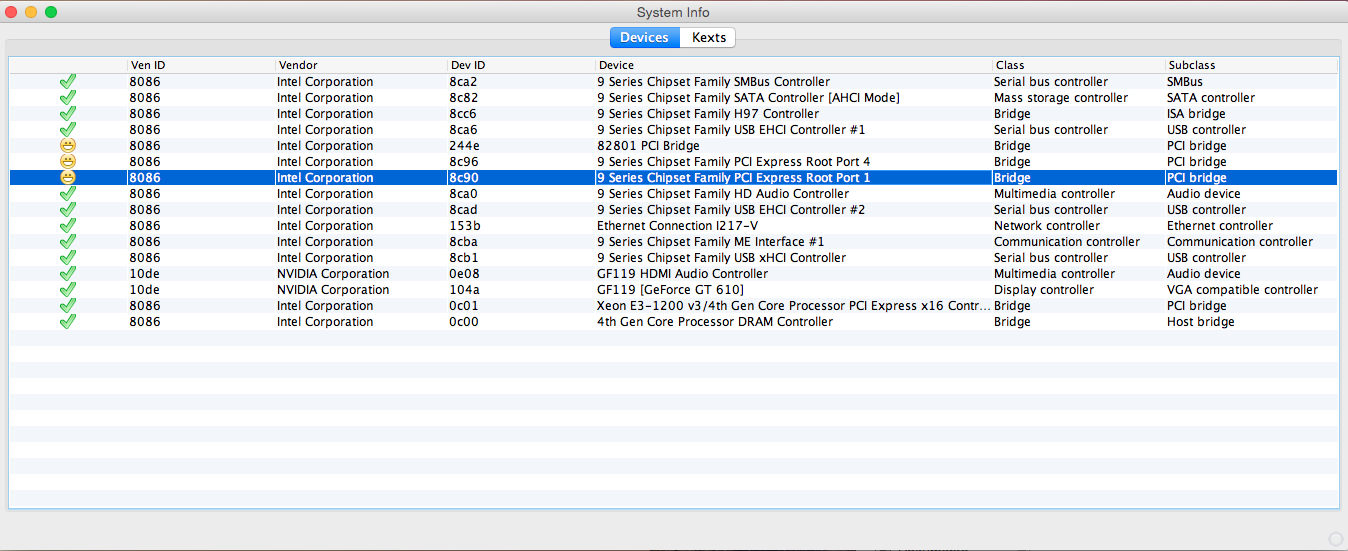The width and height of the screenshot is (1348, 551).
Task: Select the 82801 PCI Bridge device name
Action: tap(647, 146)
